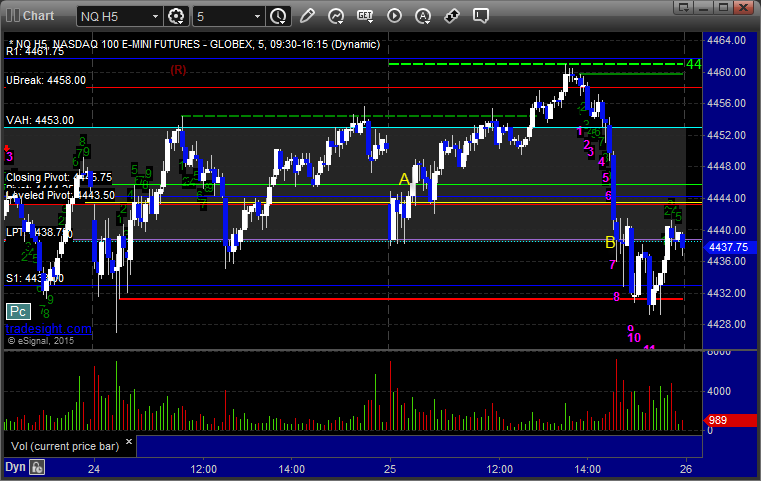Open the chart studies icon menu
The image size is (761, 481).
[336, 16]
